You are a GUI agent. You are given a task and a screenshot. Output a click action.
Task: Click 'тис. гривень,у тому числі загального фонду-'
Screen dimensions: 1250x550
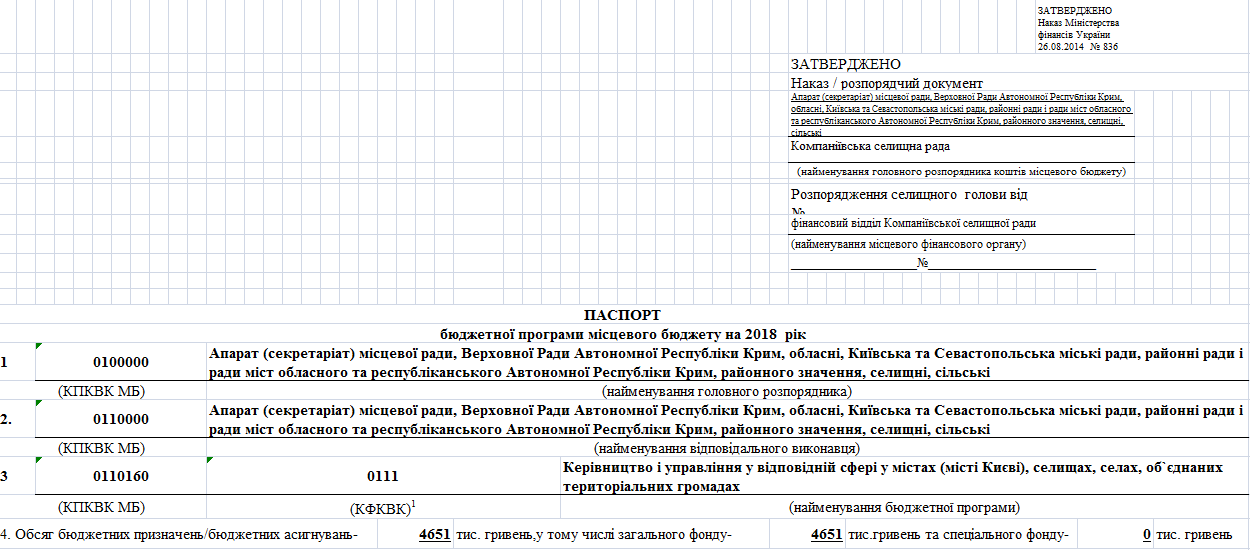tap(594, 535)
